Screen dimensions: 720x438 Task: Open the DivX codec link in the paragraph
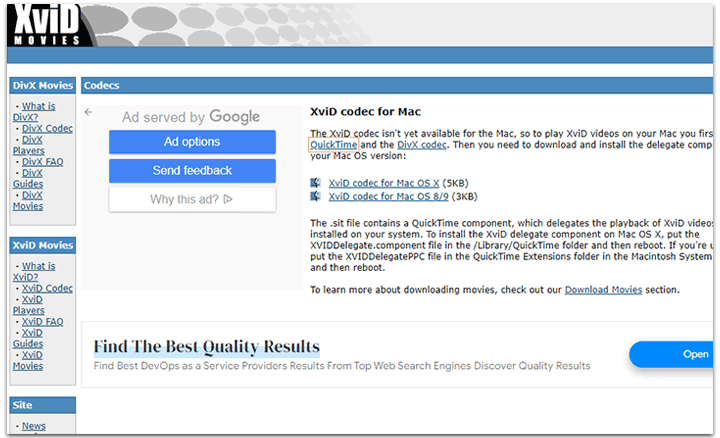pyautogui.click(x=422, y=145)
